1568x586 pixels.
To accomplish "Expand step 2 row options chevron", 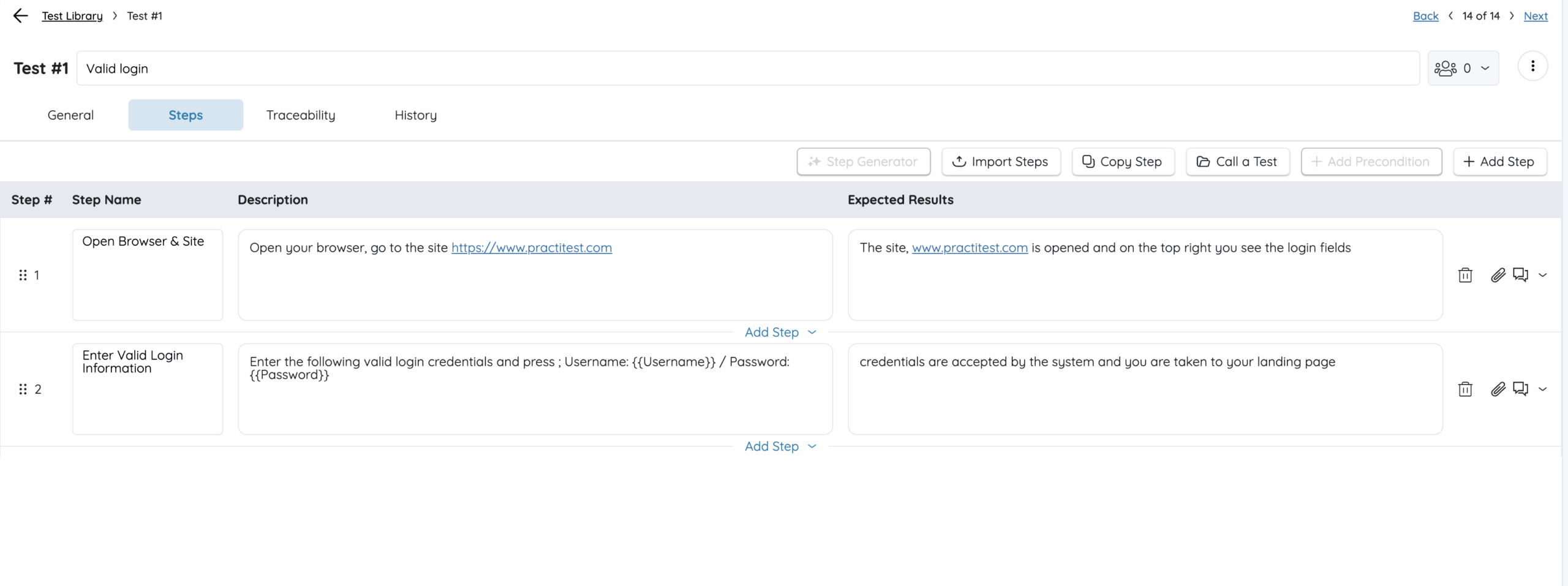I will click(x=1543, y=389).
